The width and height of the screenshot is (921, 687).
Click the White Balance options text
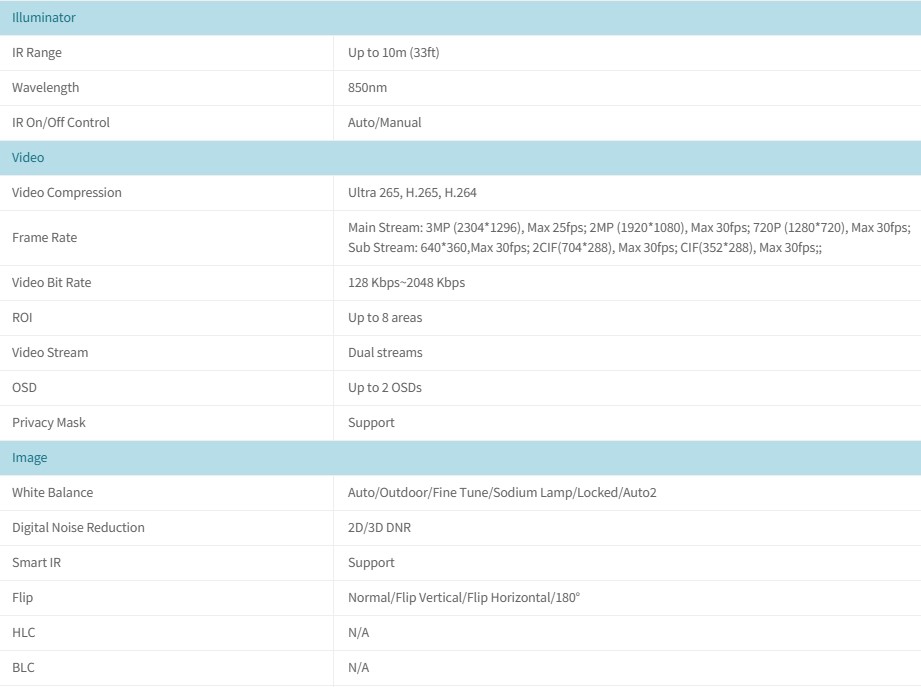502,493
